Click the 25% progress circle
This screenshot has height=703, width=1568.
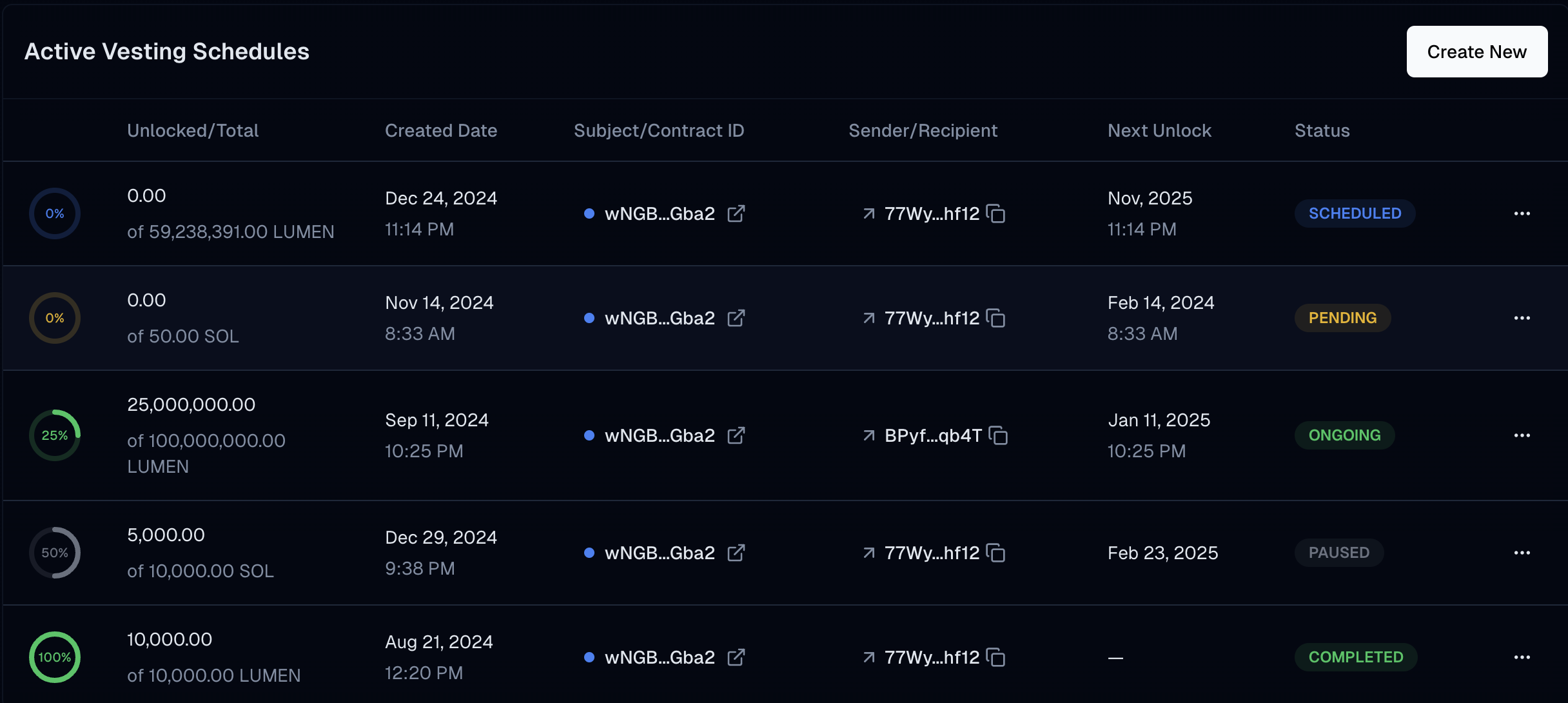(x=55, y=435)
